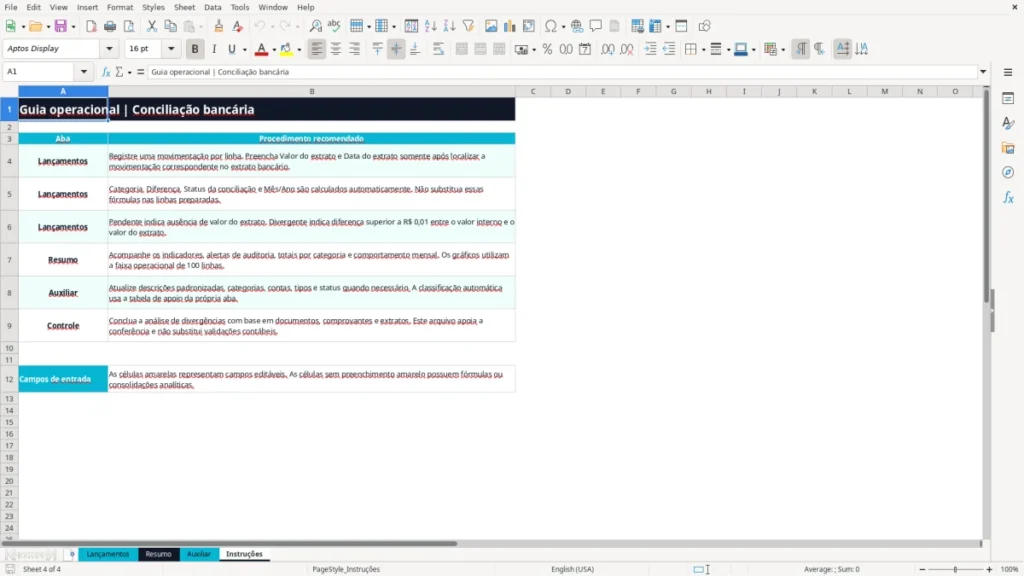The height and width of the screenshot is (576, 1024).
Task: Expand background color dropdown arrow
Action: point(299,50)
